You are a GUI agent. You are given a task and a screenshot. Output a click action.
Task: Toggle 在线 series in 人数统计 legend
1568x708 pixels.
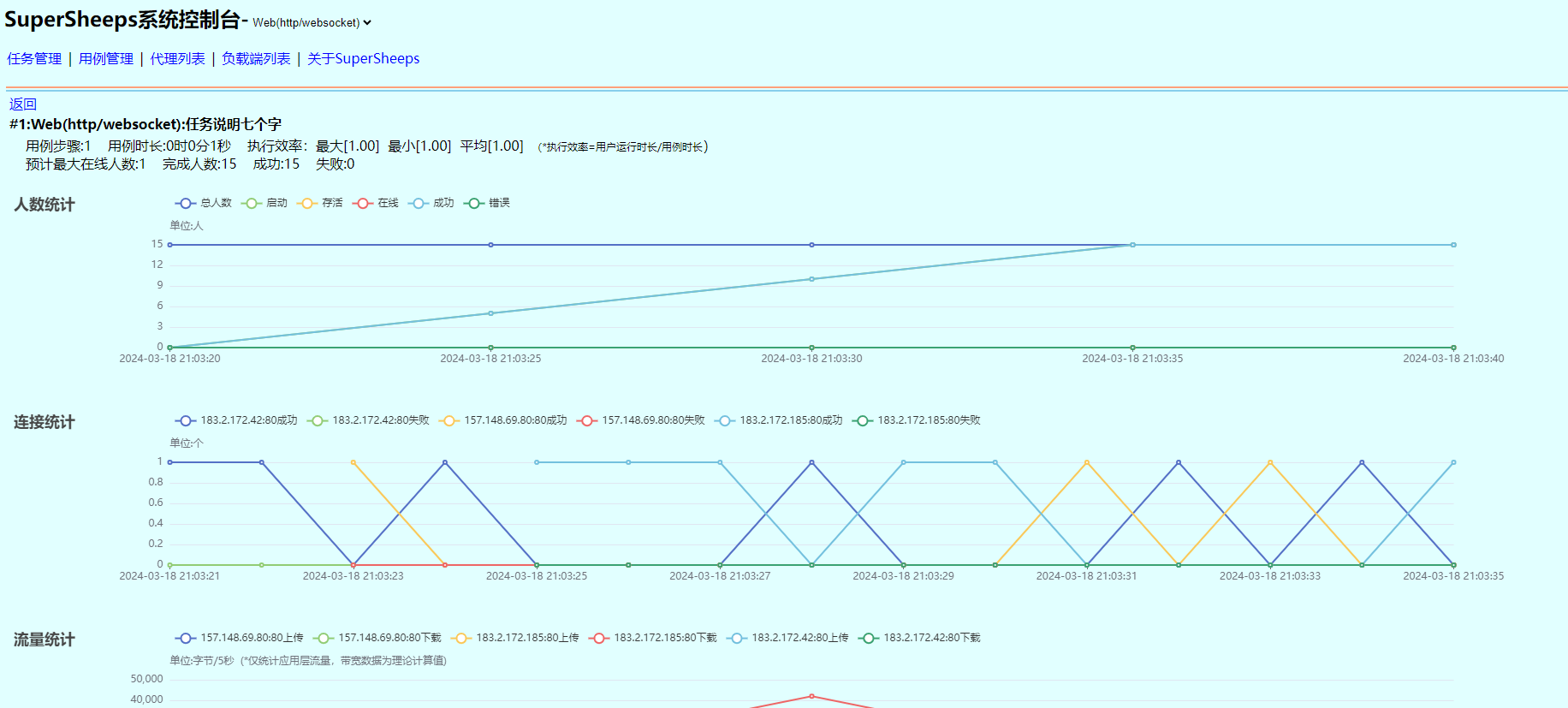click(x=376, y=203)
